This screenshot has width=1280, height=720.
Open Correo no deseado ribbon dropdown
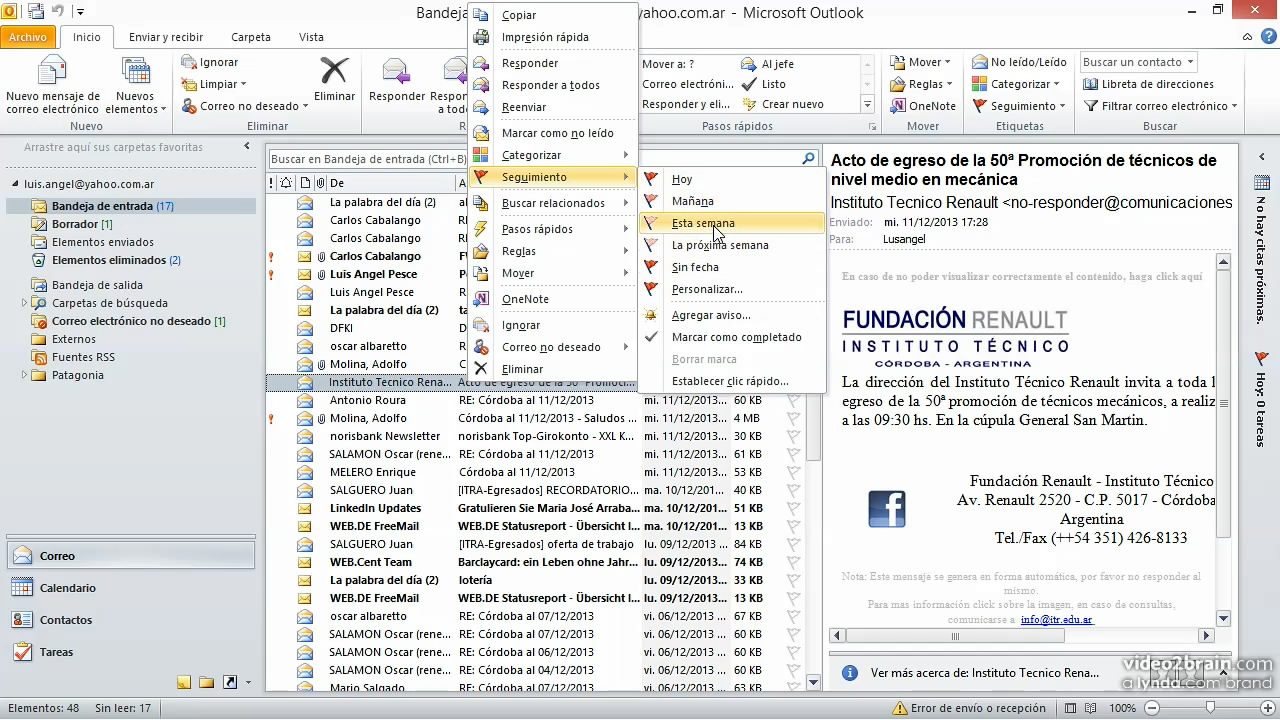pos(245,106)
